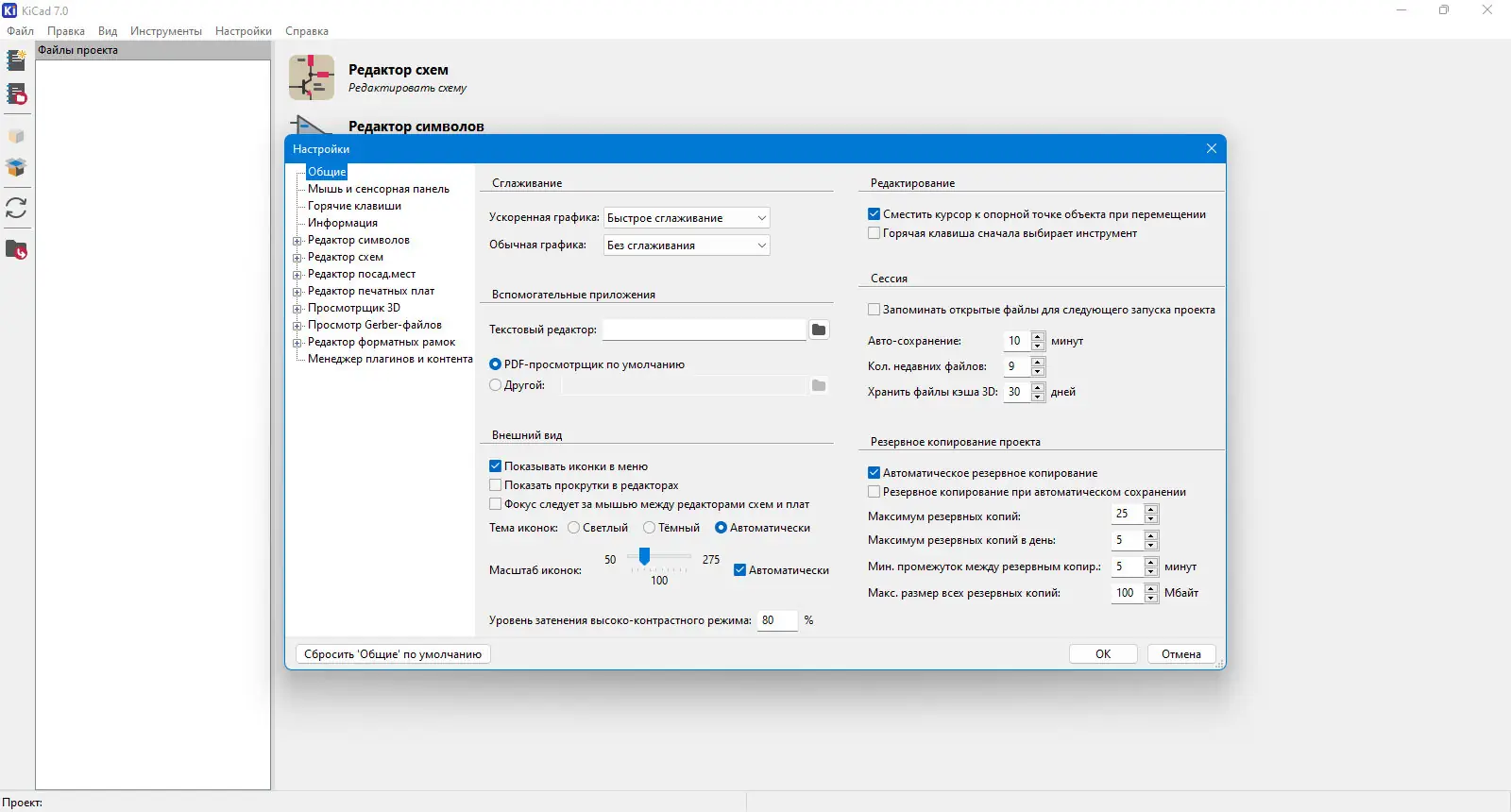Click the 'Отмена' button
1511x812 pixels.
[1181, 654]
